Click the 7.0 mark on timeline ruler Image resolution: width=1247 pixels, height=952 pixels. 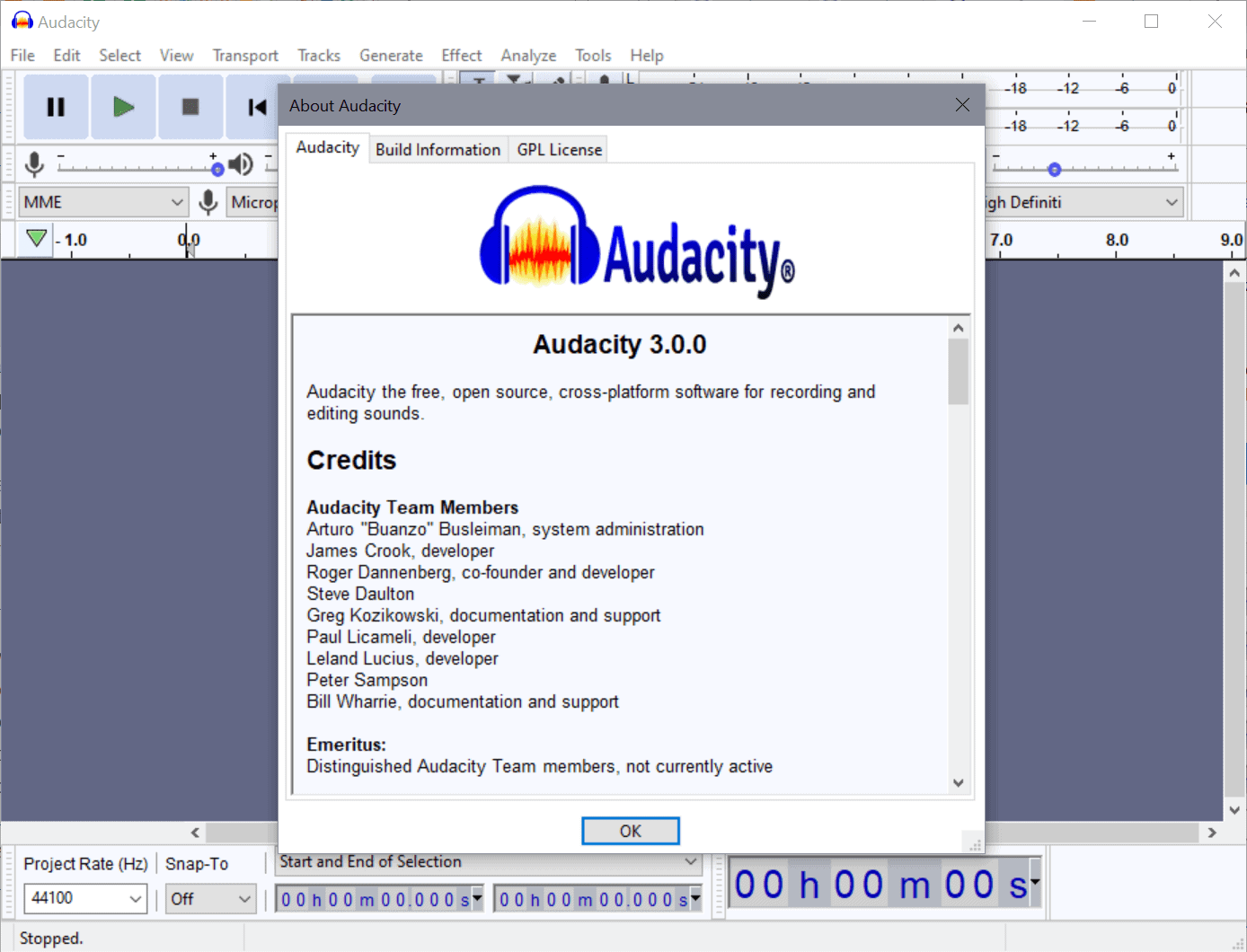tap(1001, 240)
